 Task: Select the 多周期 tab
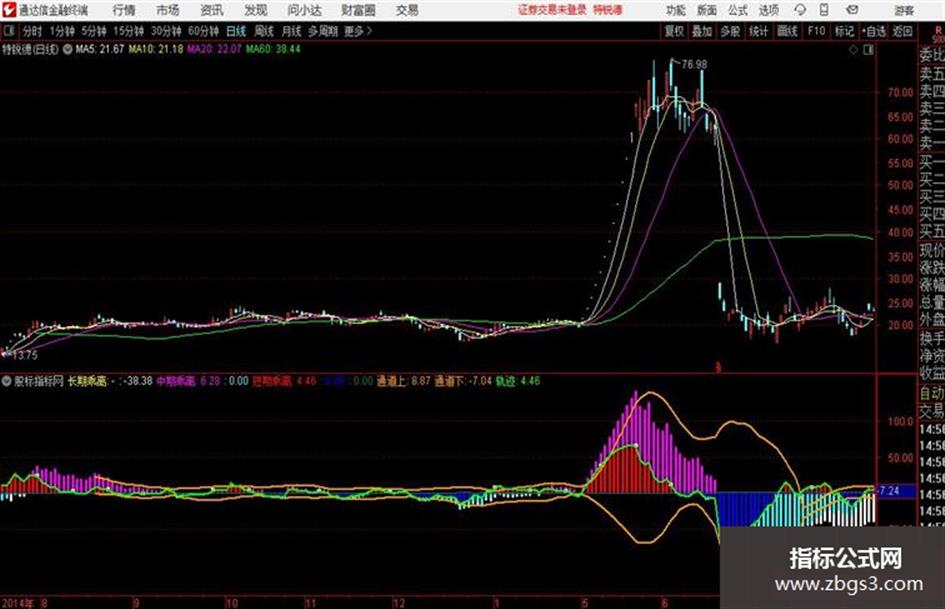(323, 31)
